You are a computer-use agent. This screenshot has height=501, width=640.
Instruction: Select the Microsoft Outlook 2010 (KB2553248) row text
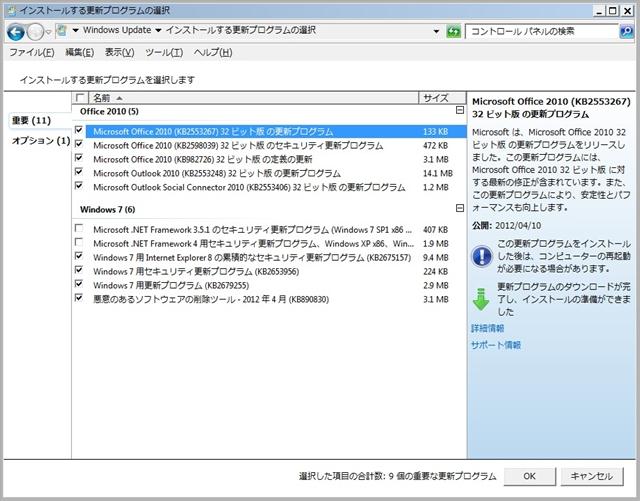coord(217,174)
